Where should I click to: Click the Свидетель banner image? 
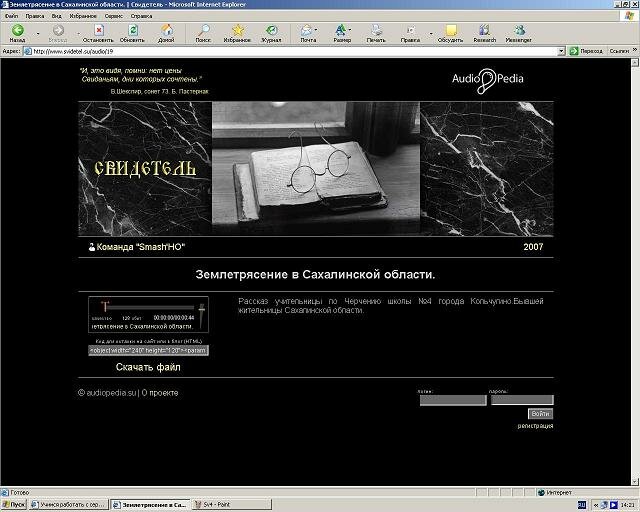tap(316, 169)
